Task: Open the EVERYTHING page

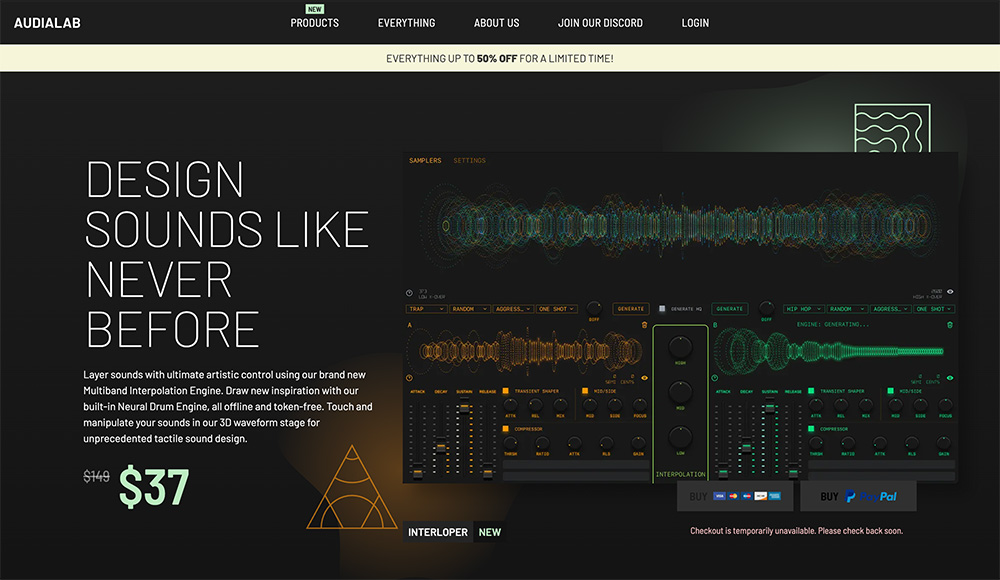Action: pos(406,23)
